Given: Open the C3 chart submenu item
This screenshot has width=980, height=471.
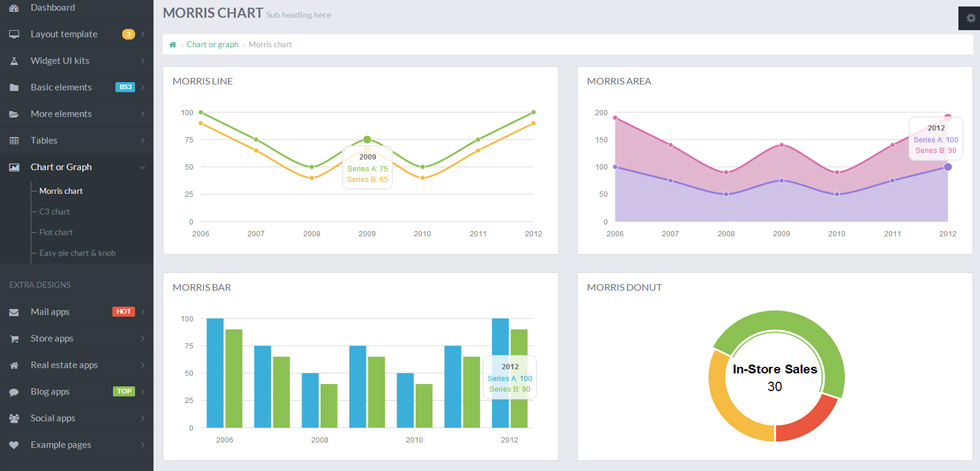Looking at the screenshot, I should point(54,212).
